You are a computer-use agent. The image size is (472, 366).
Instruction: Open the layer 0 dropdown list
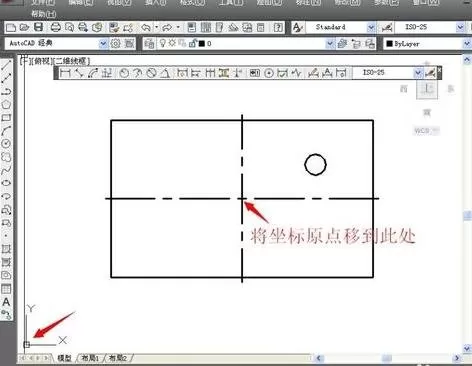coord(329,43)
